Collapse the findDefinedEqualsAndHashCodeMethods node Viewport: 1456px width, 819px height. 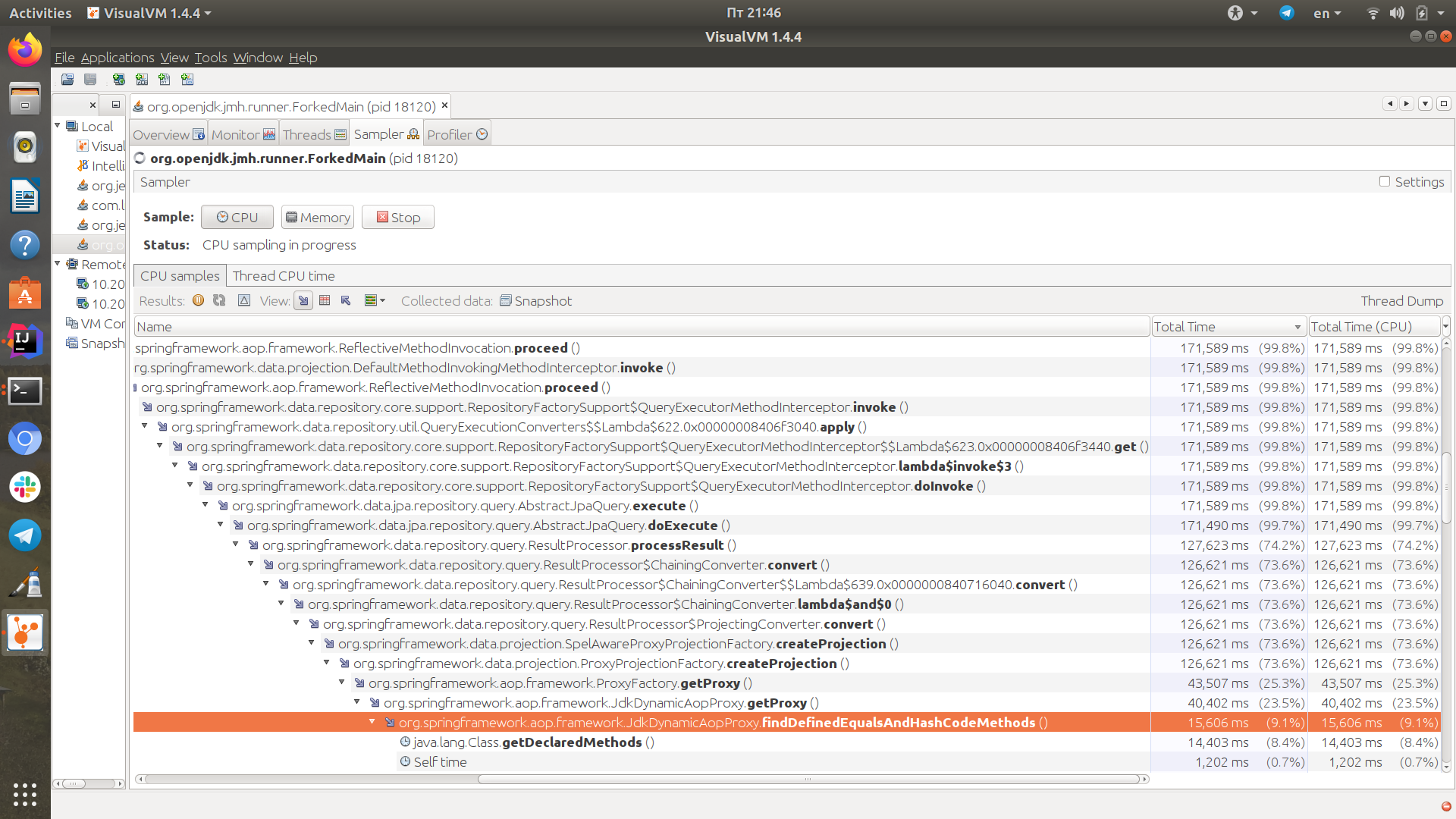click(x=372, y=722)
